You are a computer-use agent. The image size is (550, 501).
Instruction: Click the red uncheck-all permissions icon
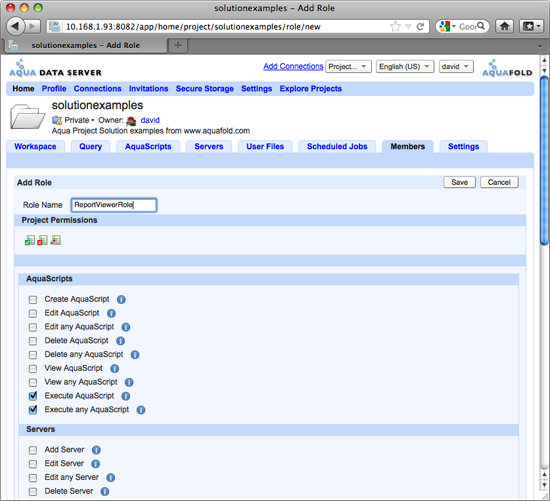(x=42, y=240)
